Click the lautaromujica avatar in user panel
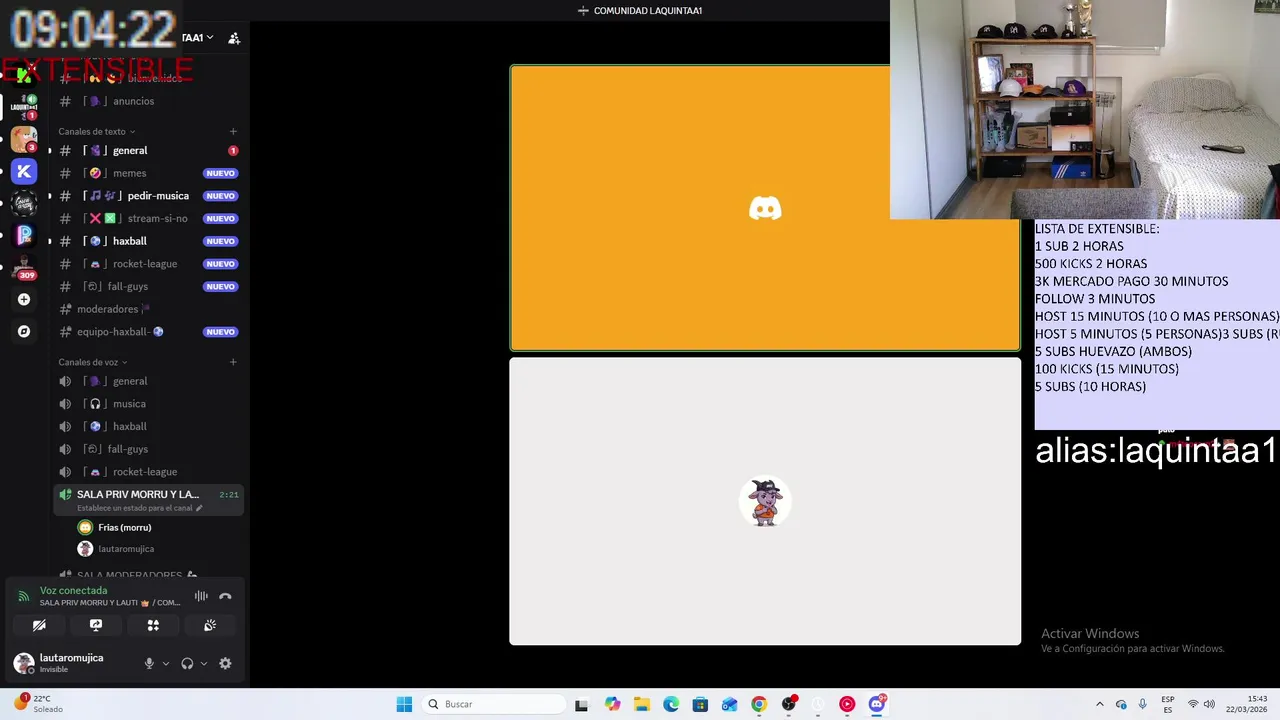 [23, 663]
